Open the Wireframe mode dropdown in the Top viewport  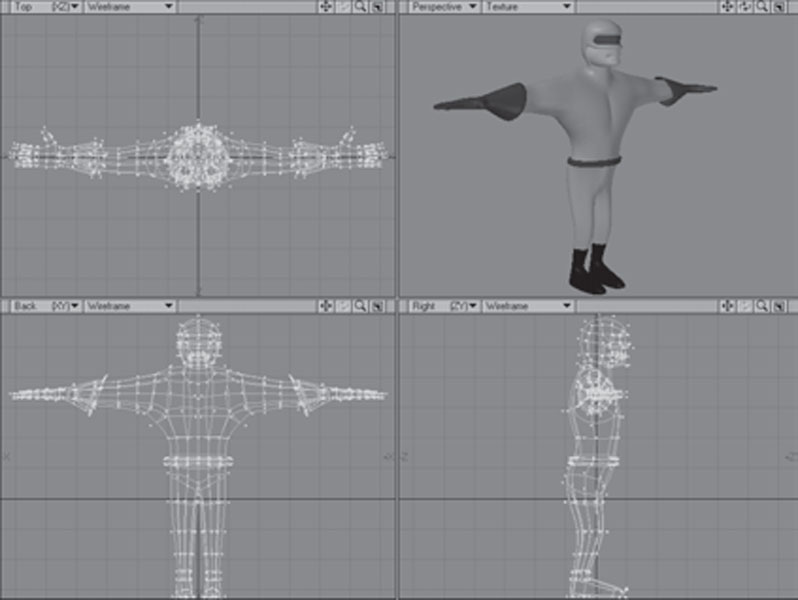click(130, 7)
